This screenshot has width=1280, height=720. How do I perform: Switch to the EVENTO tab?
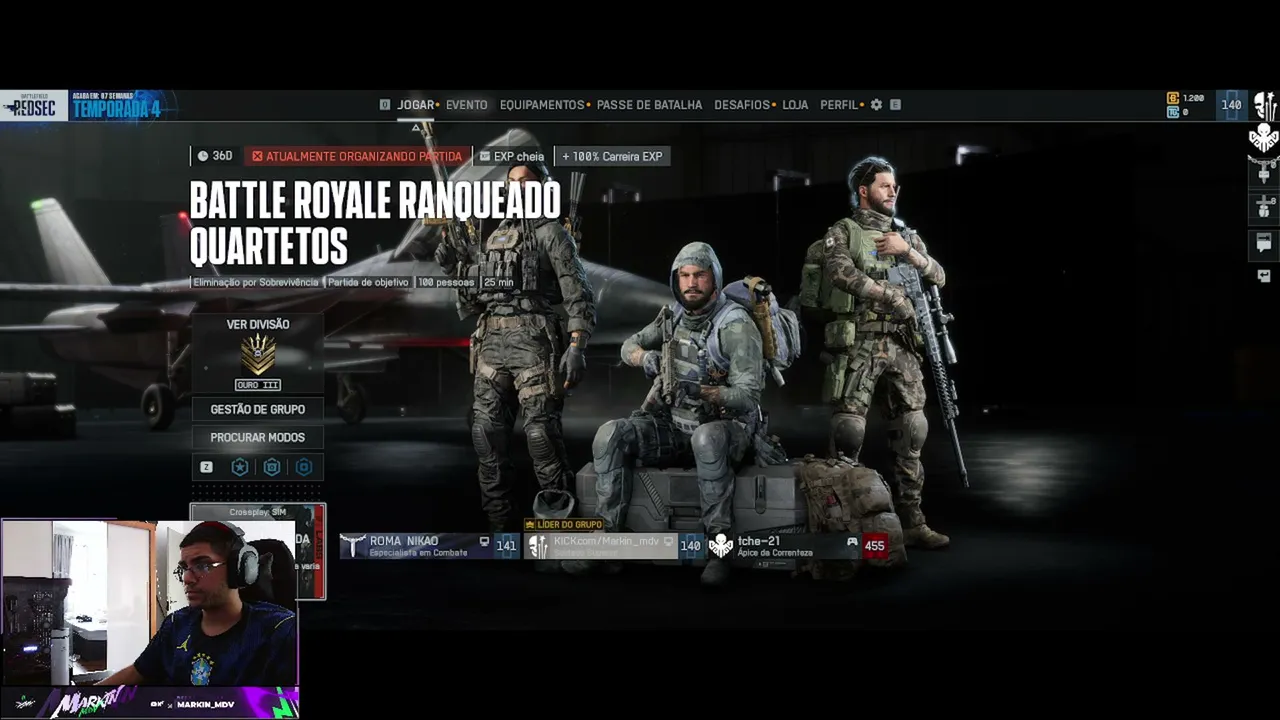[466, 105]
